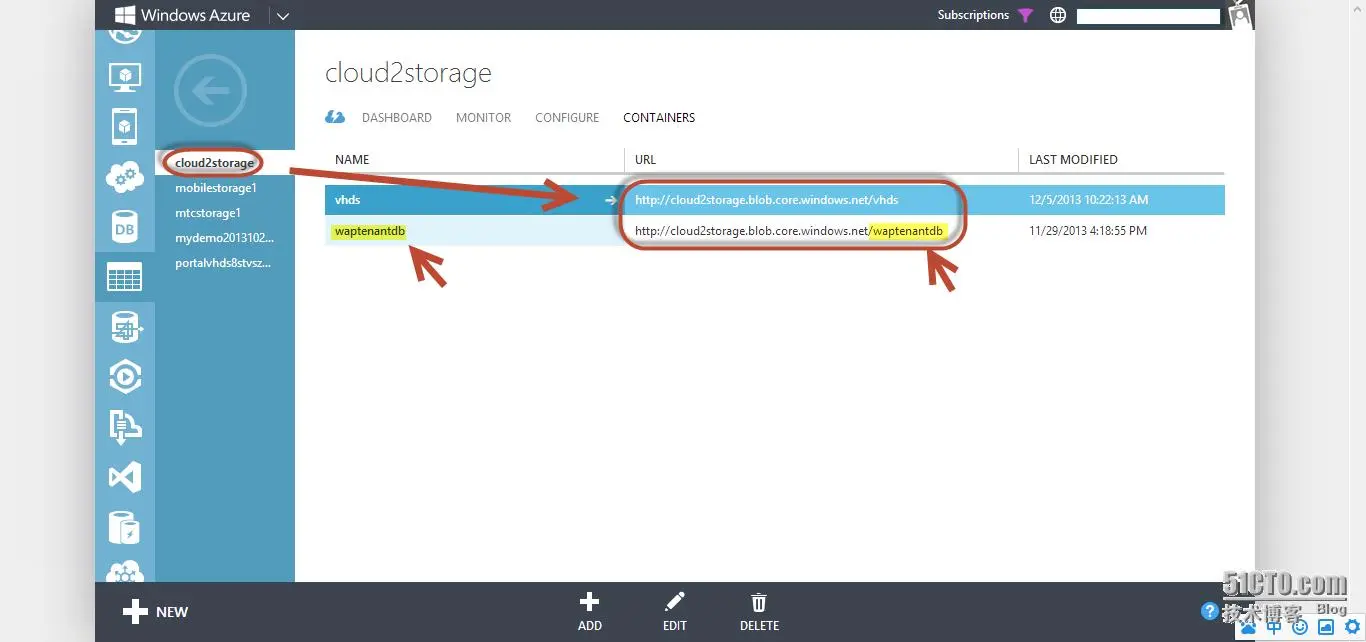This screenshot has width=1366, height=642.
Task: Select the portalvhds8stvsz... account
Action: (223, 263)
